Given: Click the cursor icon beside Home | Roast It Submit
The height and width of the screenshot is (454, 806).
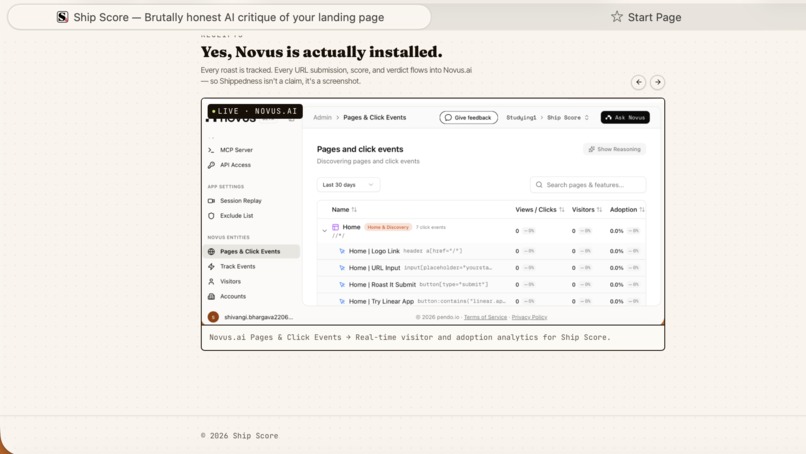Looking at the screenshot, I should click(342, 285).
